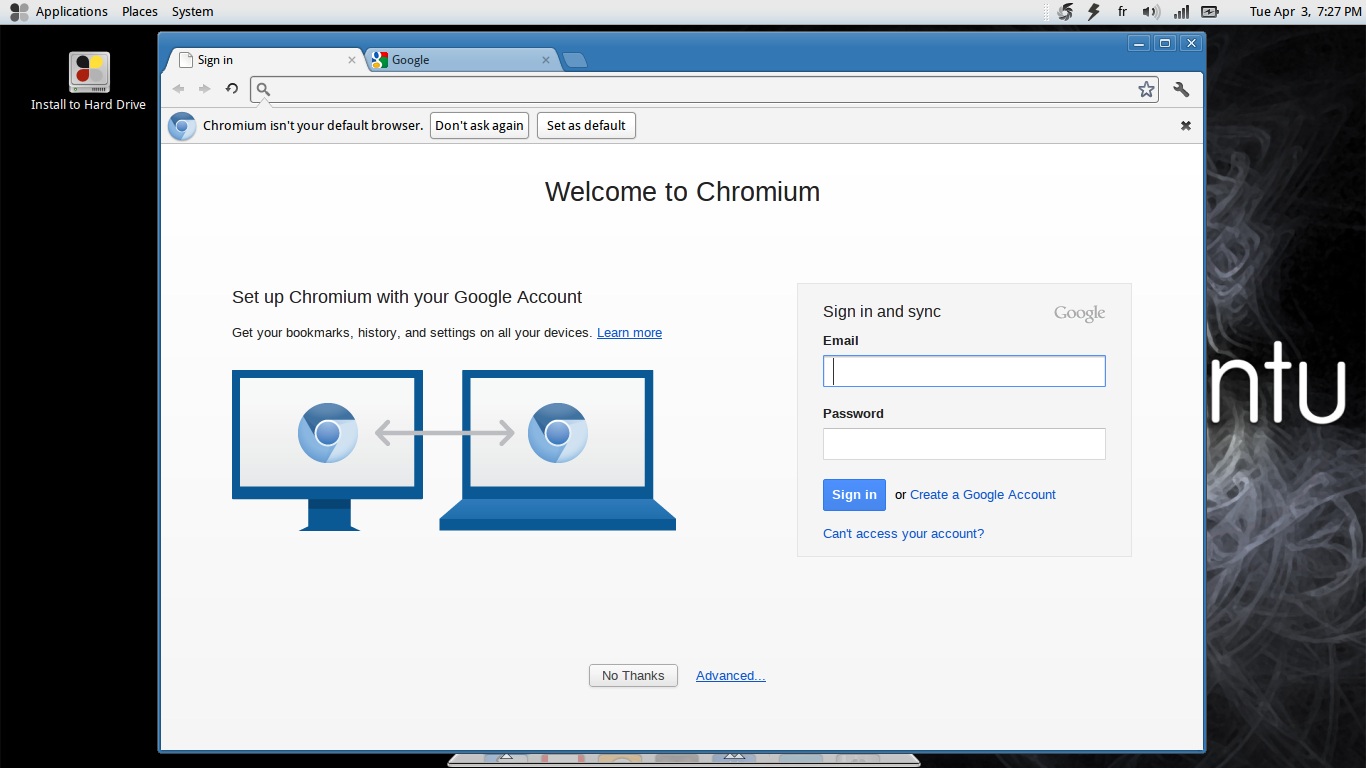The width and height of the screenshot is (1366, 768).
Task: Click the spiral icon in the system tray
Action: click(1066, 12)
